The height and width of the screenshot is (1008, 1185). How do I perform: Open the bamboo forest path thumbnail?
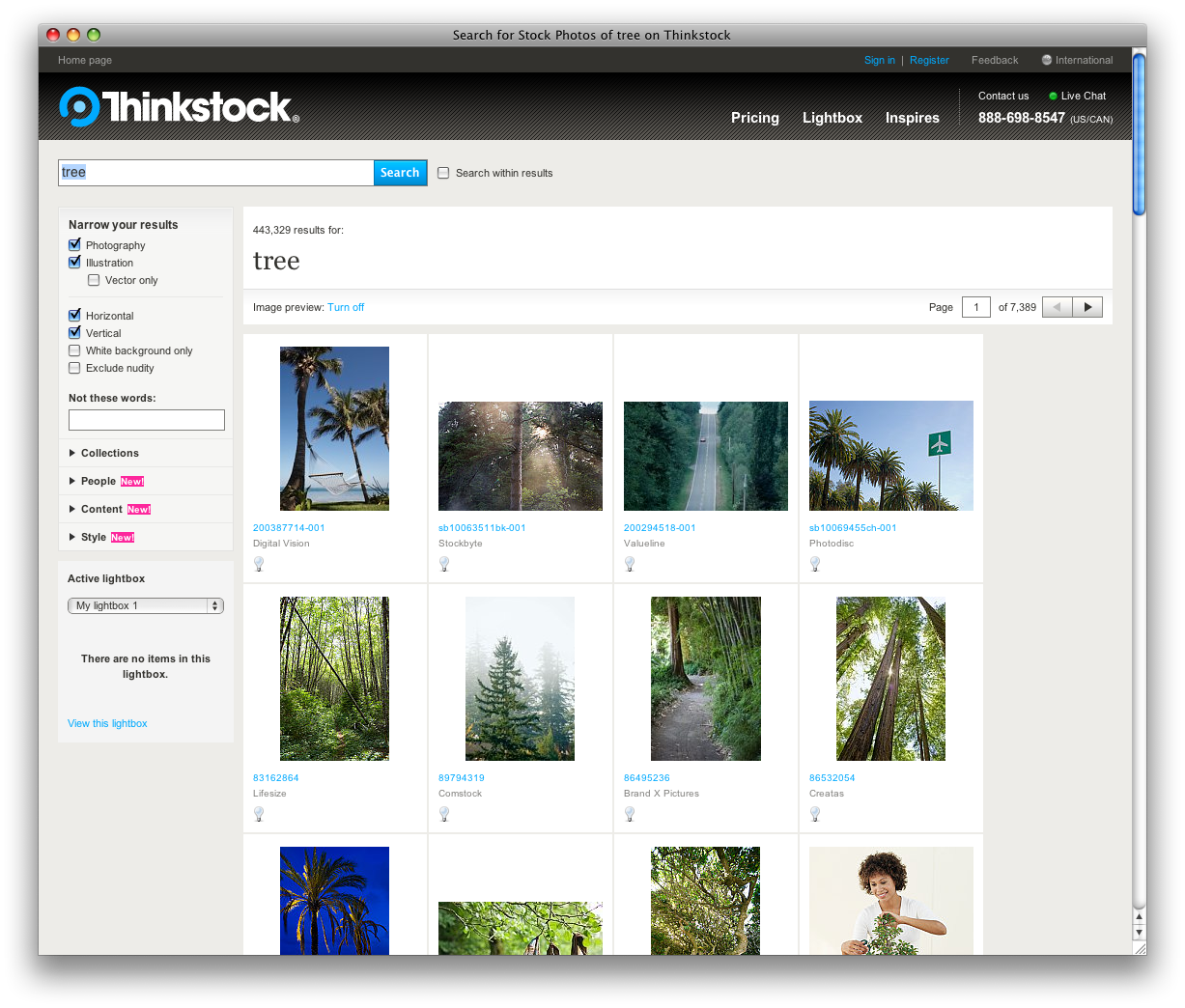(x=706, y=679)
